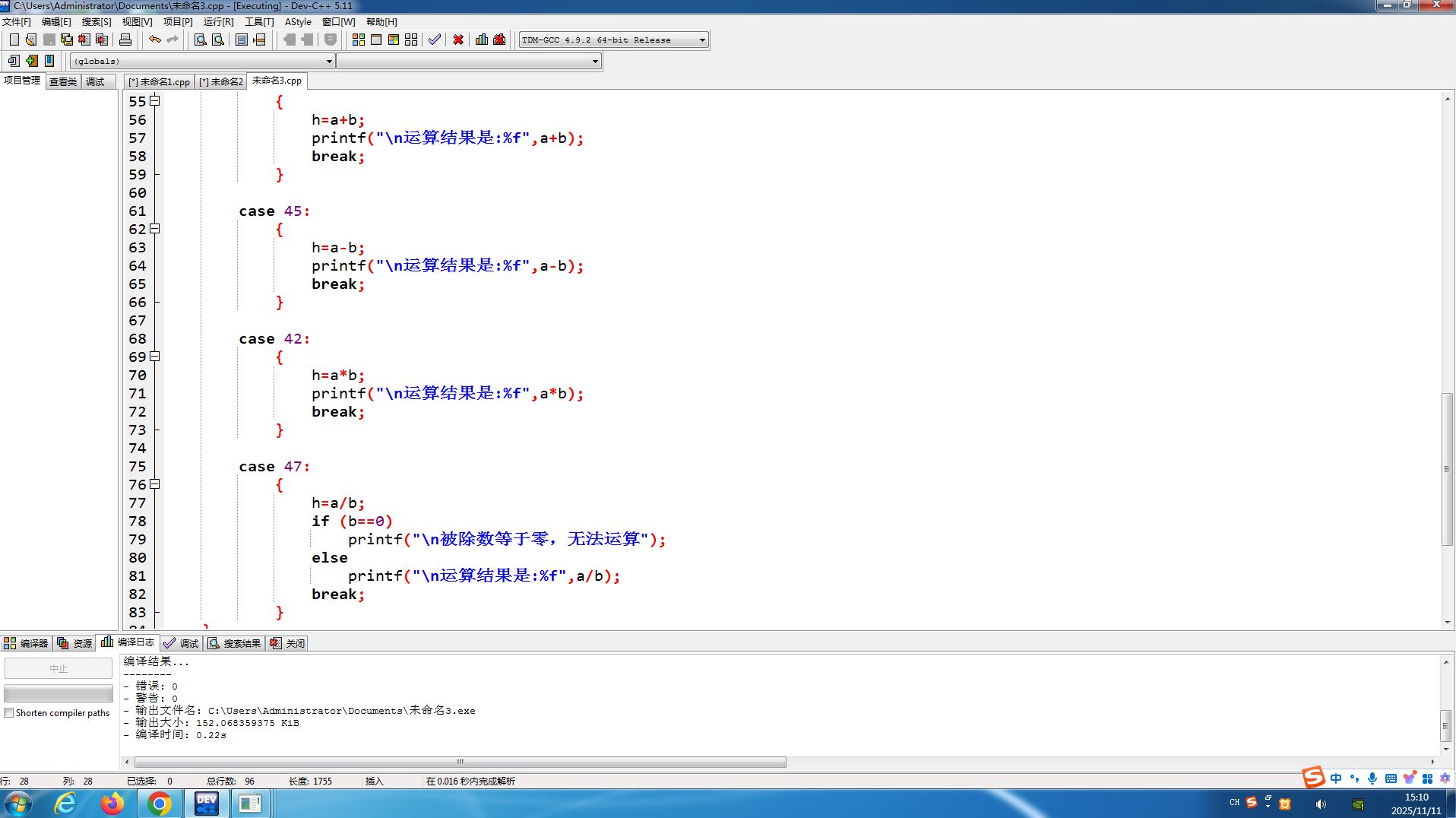Open the 编译器 bottom panel tab
This screenshot has height=818, width=1456.
(27, 643)
